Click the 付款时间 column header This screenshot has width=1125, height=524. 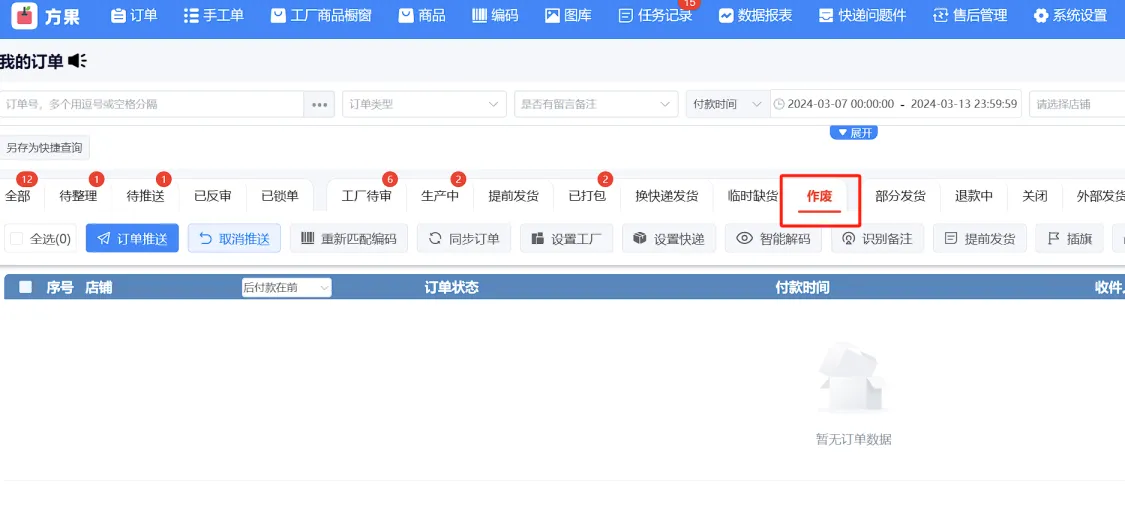[x=802, y=288]
